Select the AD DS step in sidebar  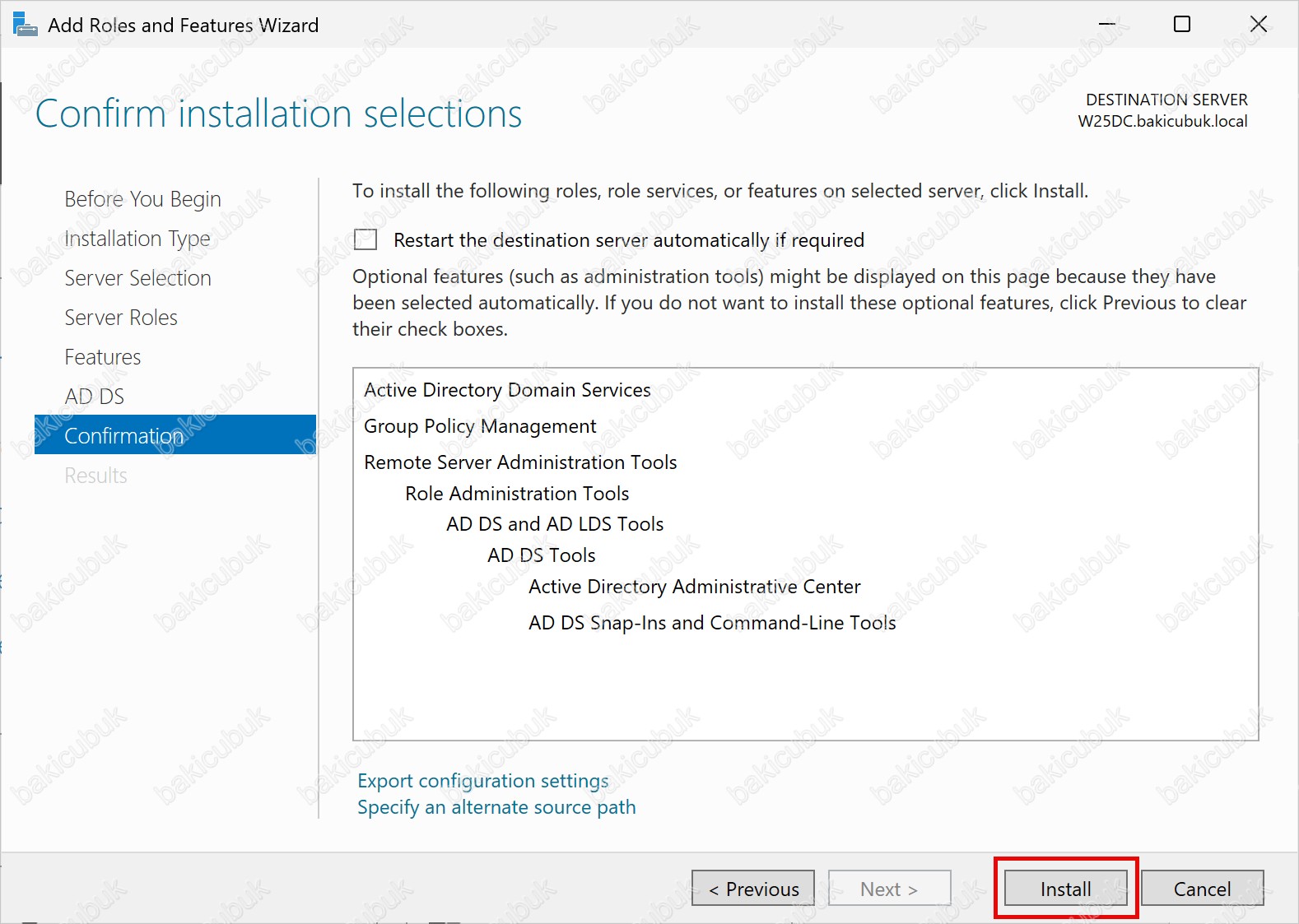95,397
